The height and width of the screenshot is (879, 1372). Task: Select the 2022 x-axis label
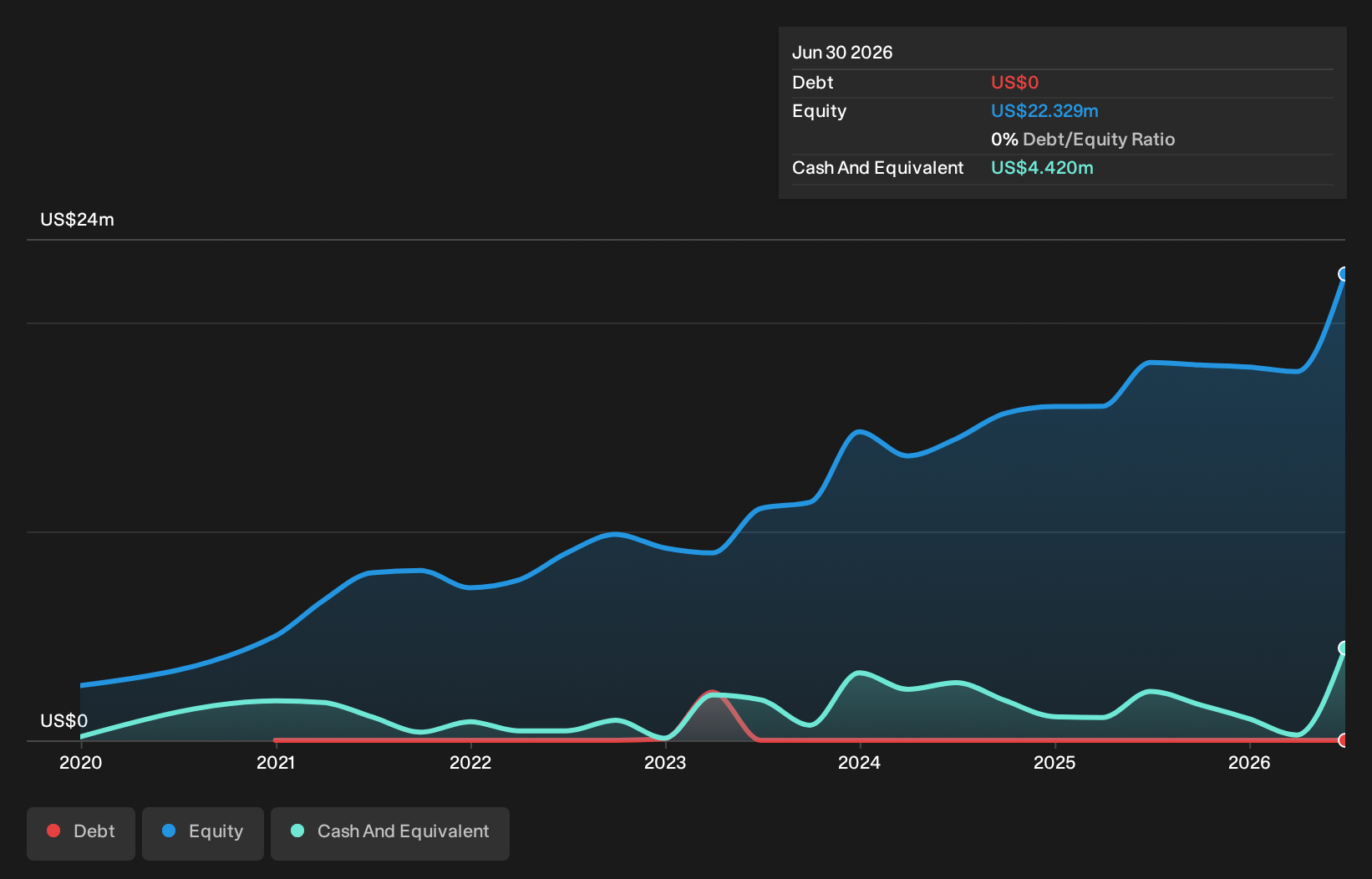470,762
